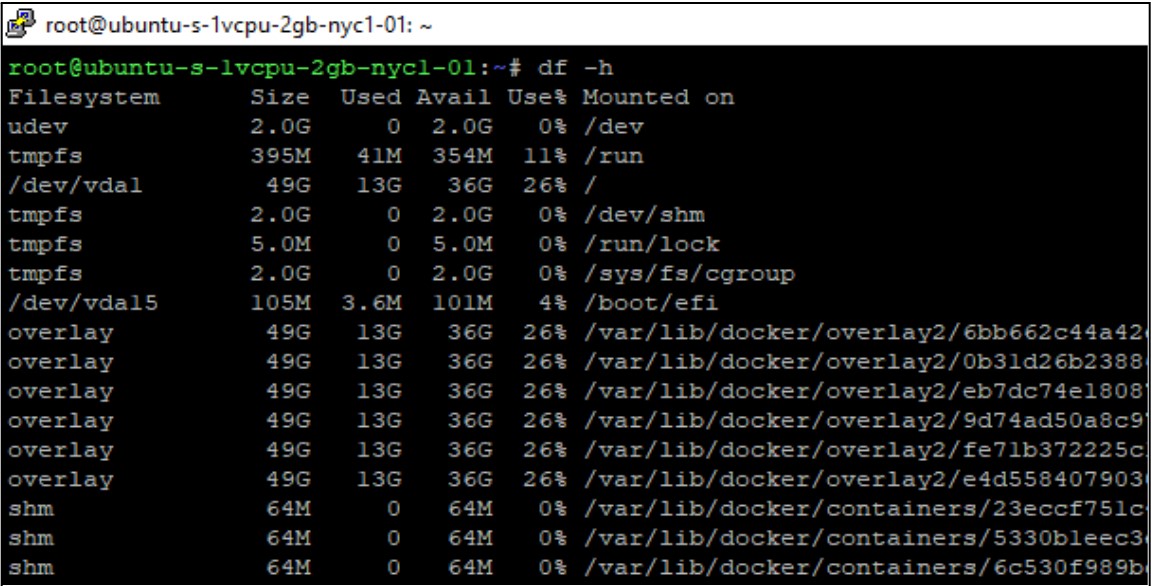Image resolution: width=1151 pixels, height=586 pixels.
Task: Click the containers path starting with 23eccf751c
Action: coord(865,509)
